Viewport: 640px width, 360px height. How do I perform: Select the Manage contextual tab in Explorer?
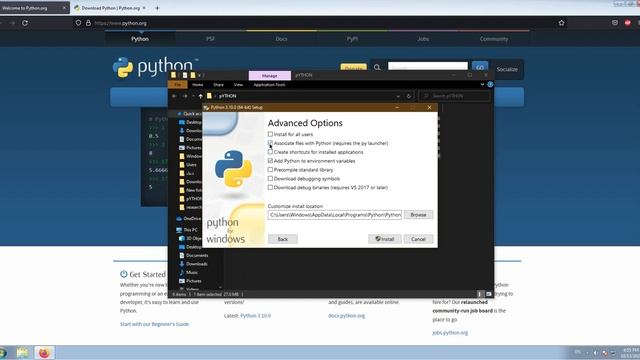pos(269,76)
